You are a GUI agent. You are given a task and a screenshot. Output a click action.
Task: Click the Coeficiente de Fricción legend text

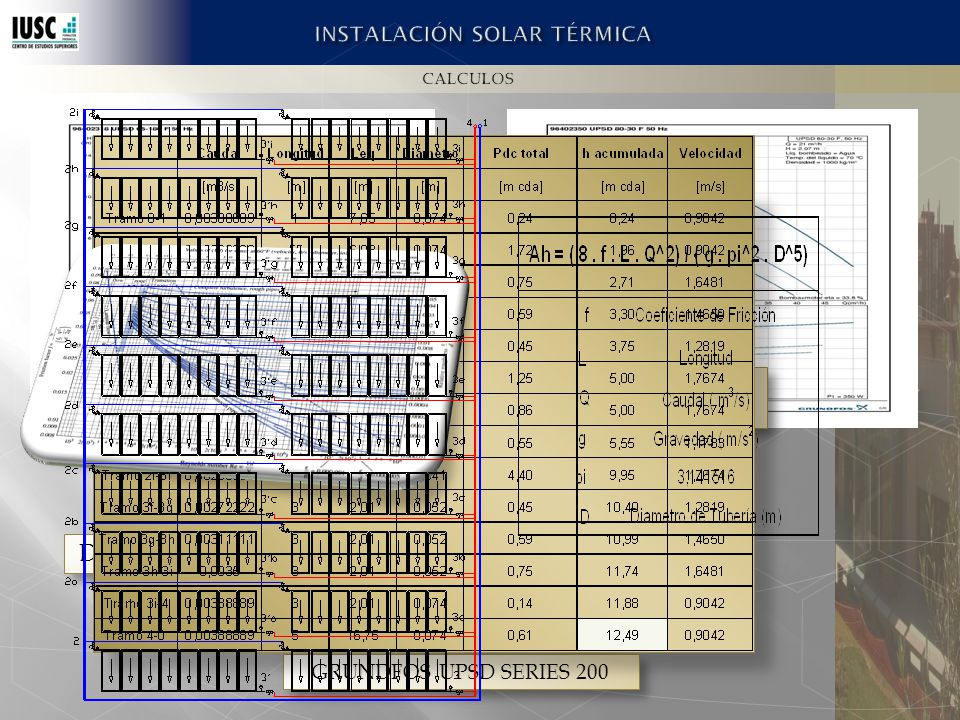pyautogui.click(x=705, y=315)
